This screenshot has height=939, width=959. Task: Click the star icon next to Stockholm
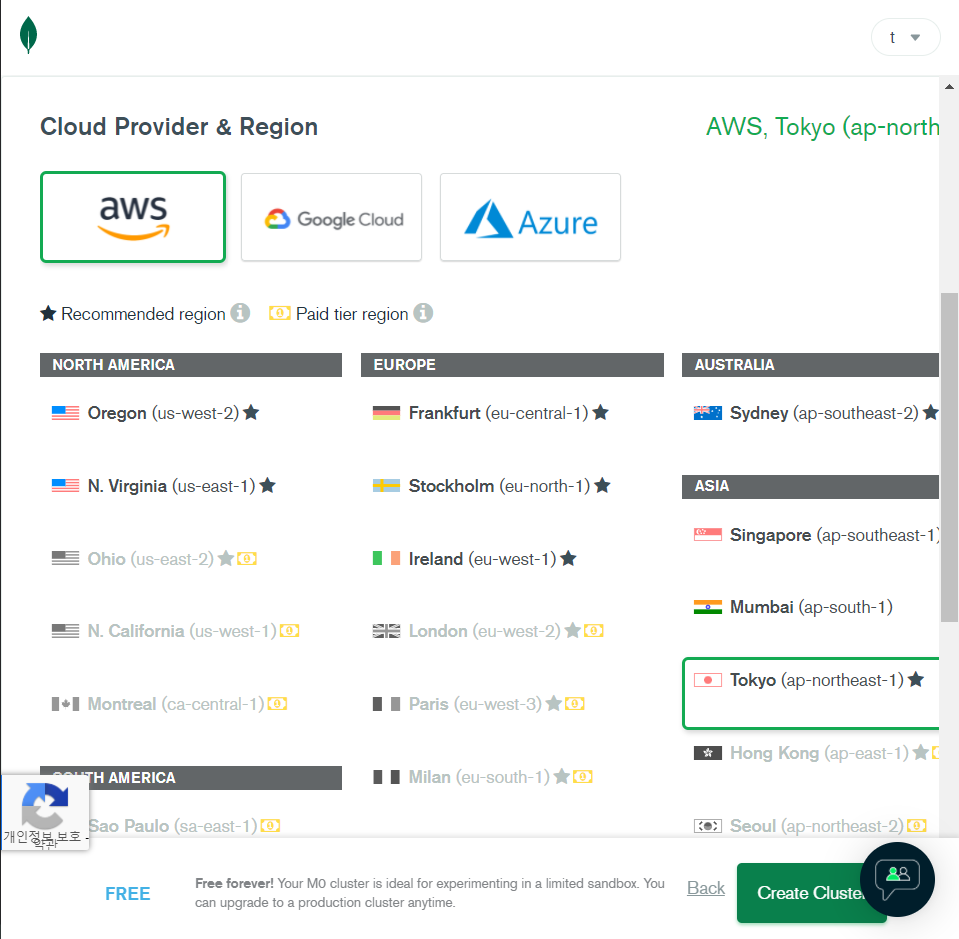602,485
